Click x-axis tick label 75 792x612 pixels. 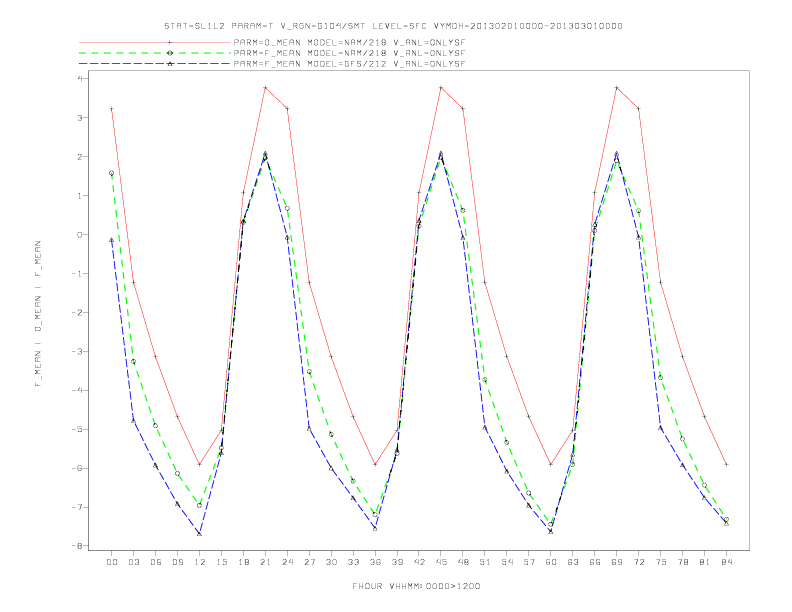pyautogui.click(x=661, y=562)
